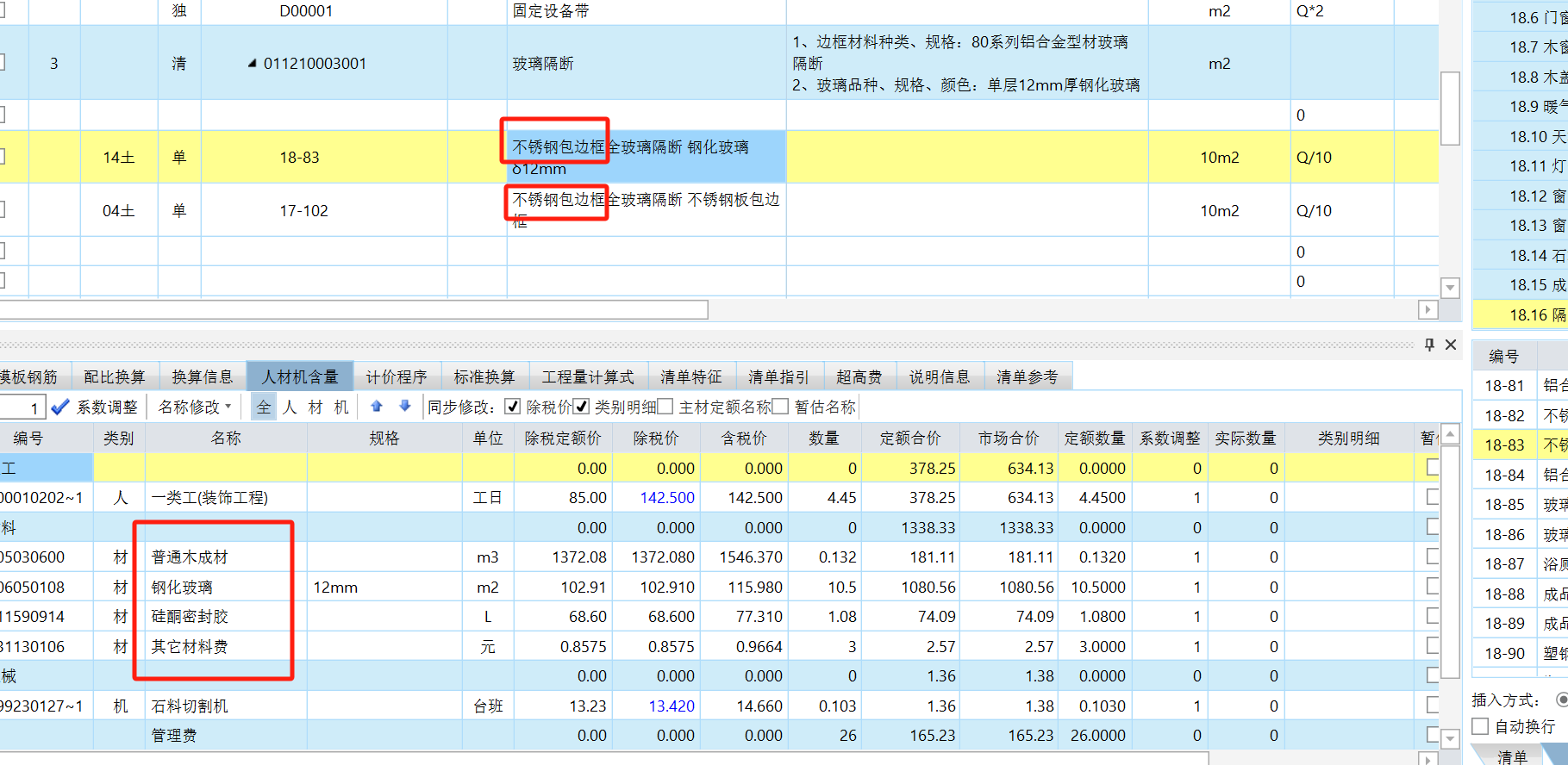Open the 计价程序 tab
Image resolution: width=1568 pixels, height=765 pixels.
click(x=397, y=376)
